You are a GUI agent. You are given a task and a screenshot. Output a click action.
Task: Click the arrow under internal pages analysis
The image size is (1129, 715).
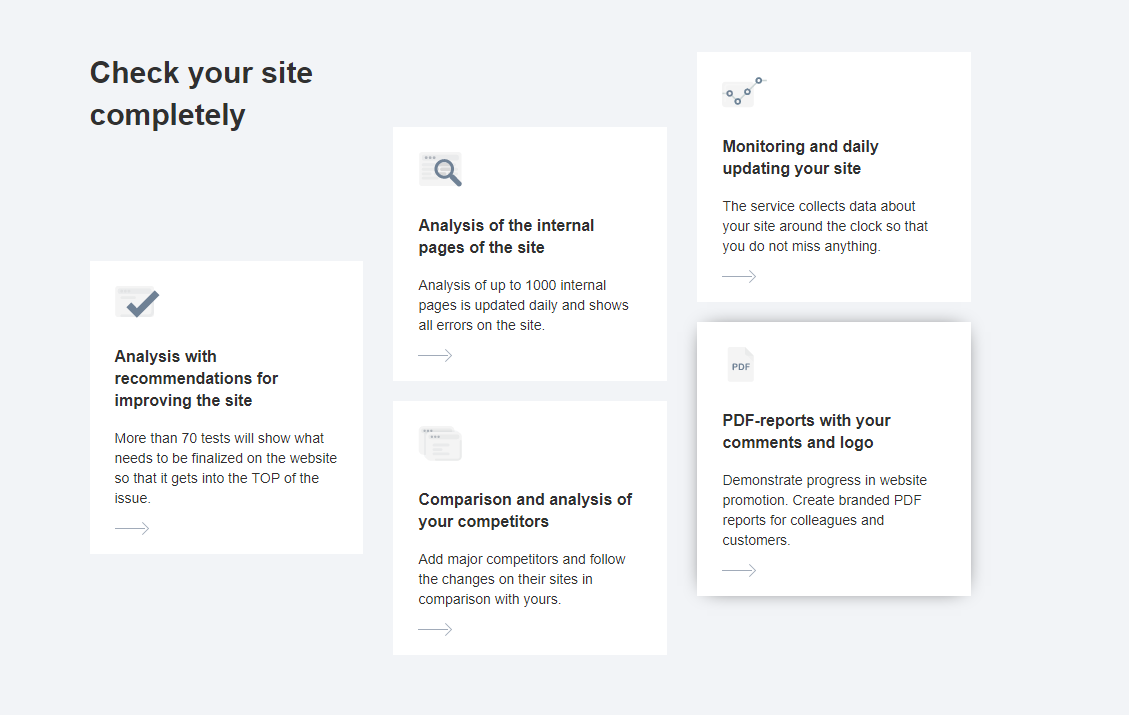point(435,355)
